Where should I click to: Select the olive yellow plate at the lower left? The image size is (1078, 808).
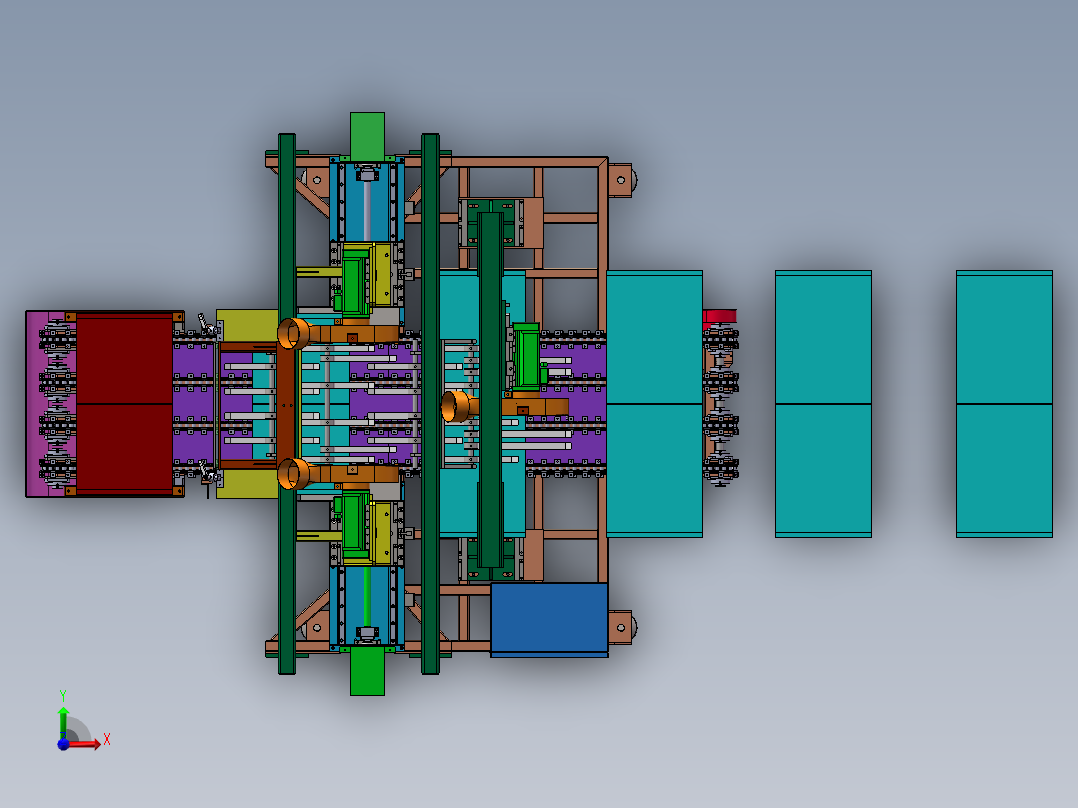pos(247,484)
